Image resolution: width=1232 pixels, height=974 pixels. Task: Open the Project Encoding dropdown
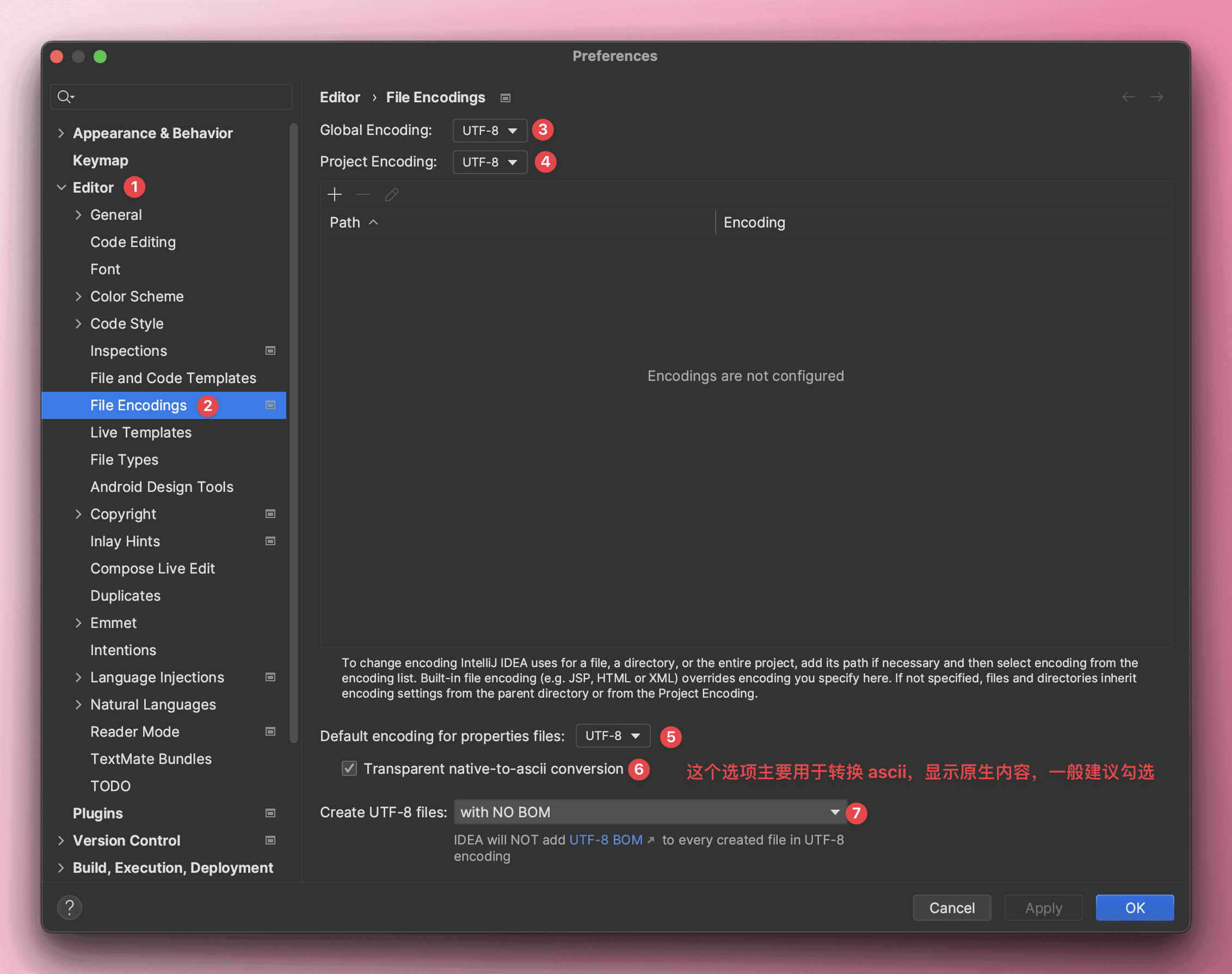click(489, 162)
